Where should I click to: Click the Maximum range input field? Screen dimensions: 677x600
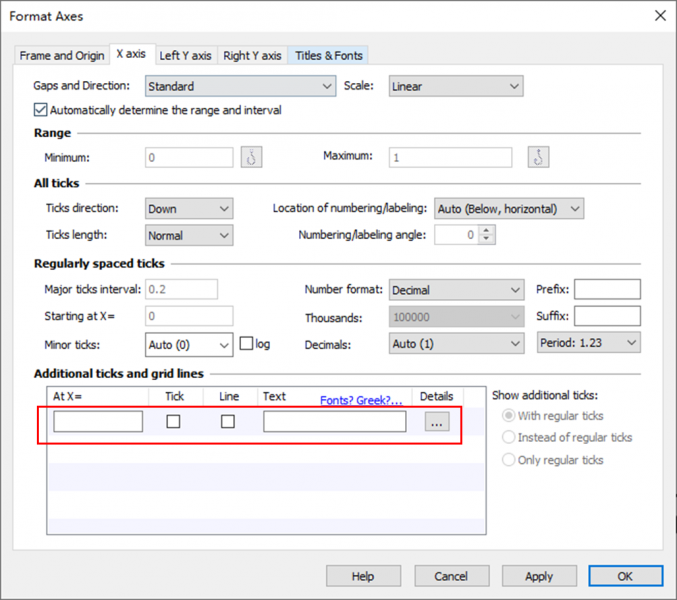coord(450,157)
